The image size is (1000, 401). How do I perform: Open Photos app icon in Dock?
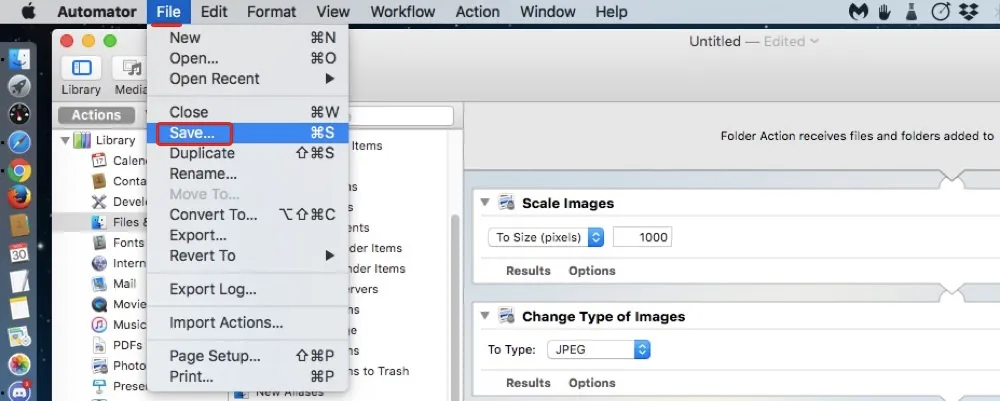[x=19, y=363]
